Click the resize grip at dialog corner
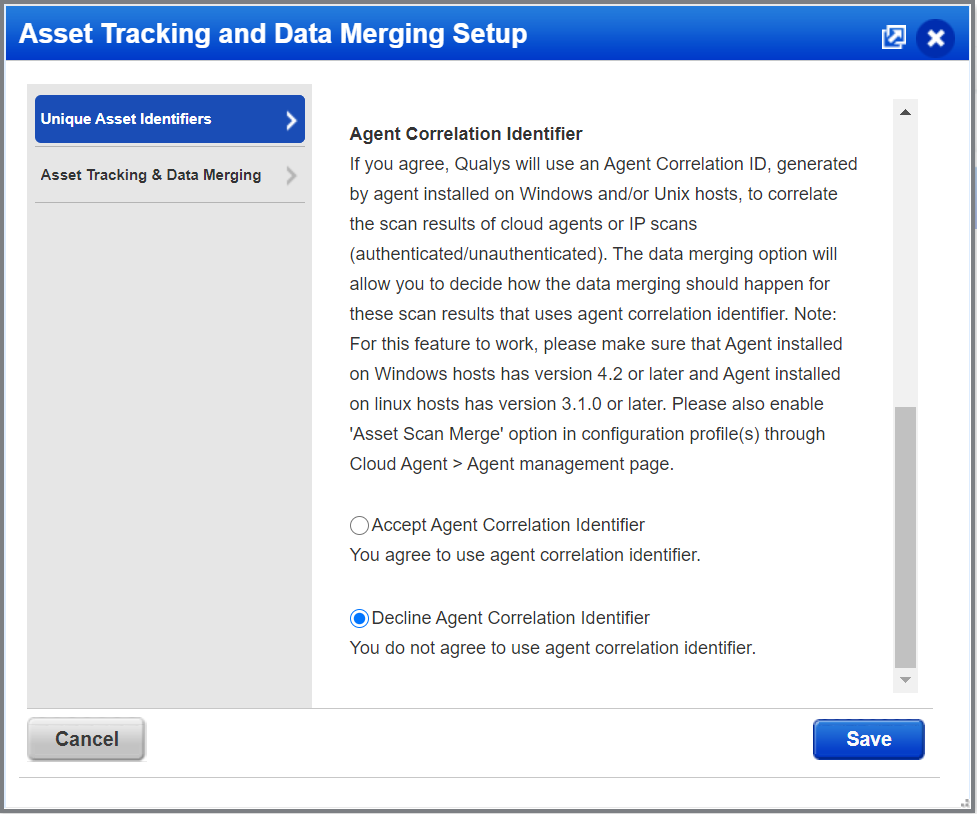This screenshot has width=977, height=814. pyautogui.click(x=965, y=803)
